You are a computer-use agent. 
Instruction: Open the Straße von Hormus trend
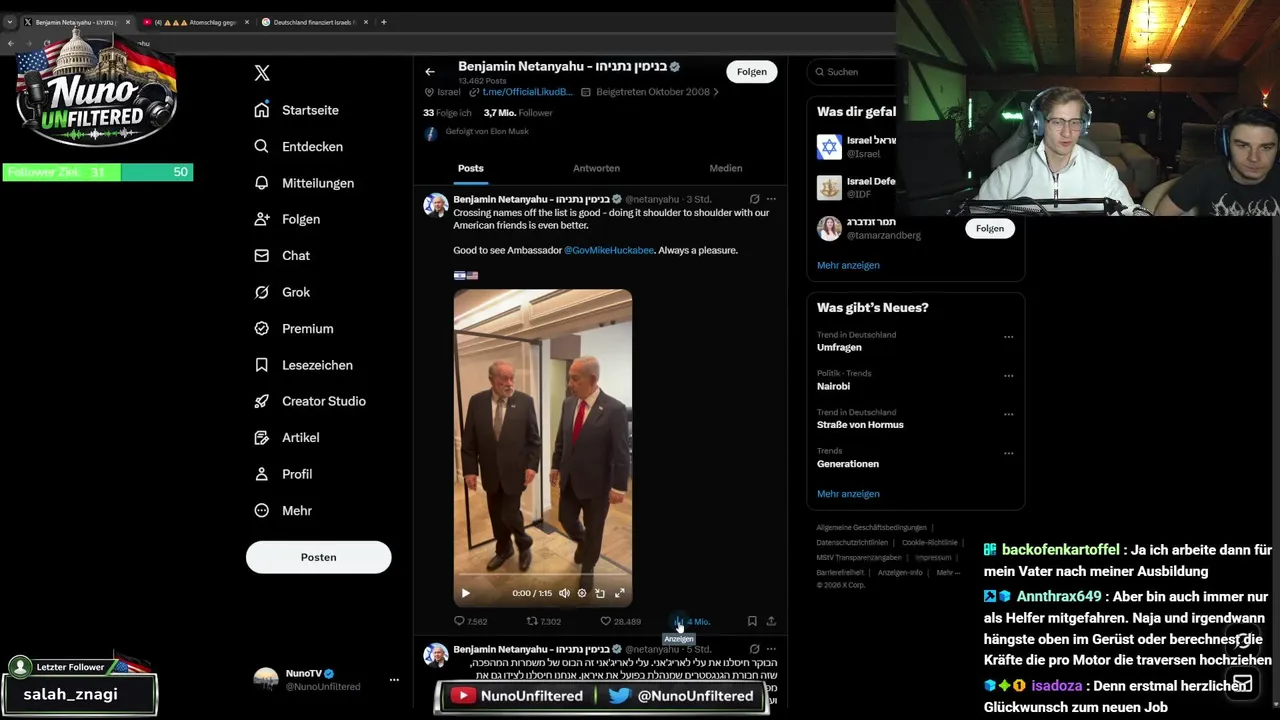[860, 425]
